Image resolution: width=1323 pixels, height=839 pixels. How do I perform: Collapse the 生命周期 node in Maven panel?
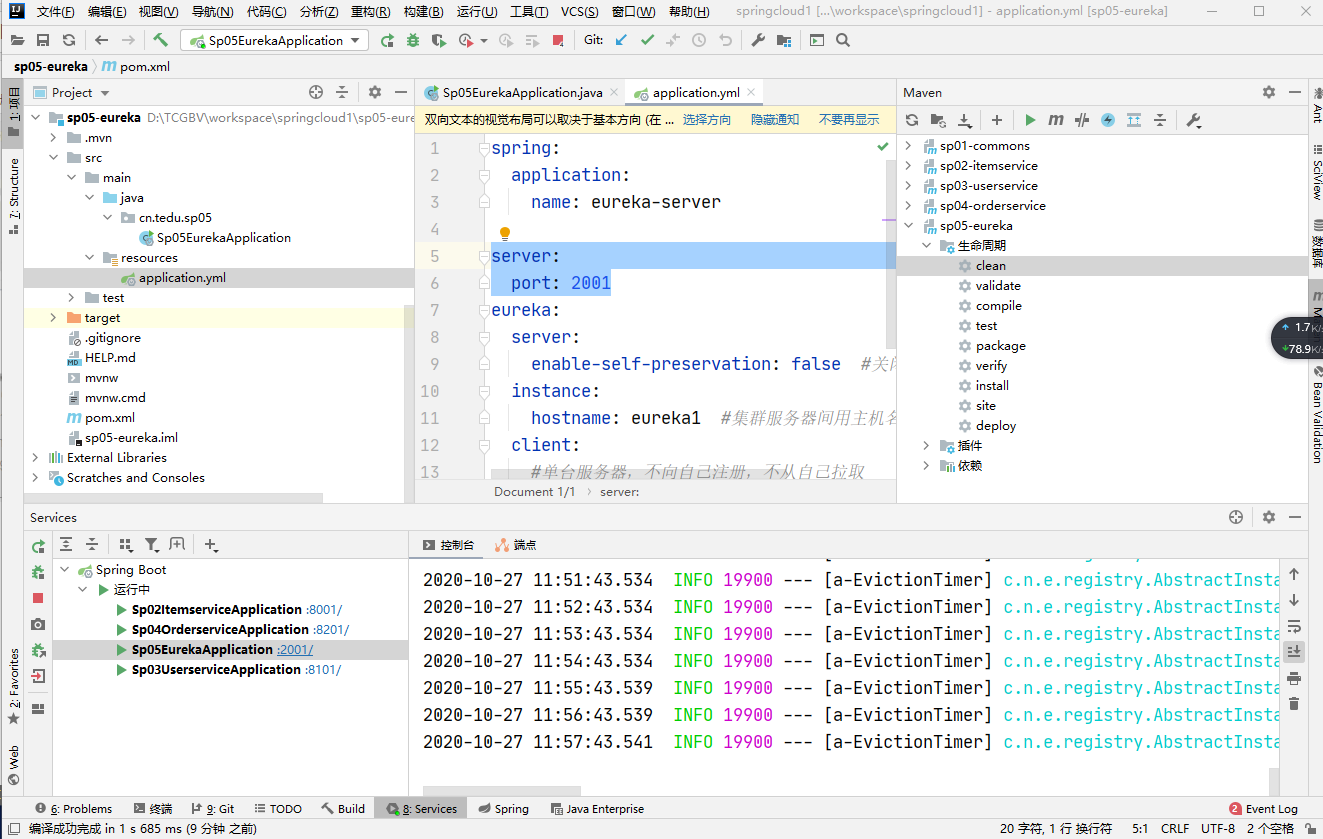coord(925,245)
